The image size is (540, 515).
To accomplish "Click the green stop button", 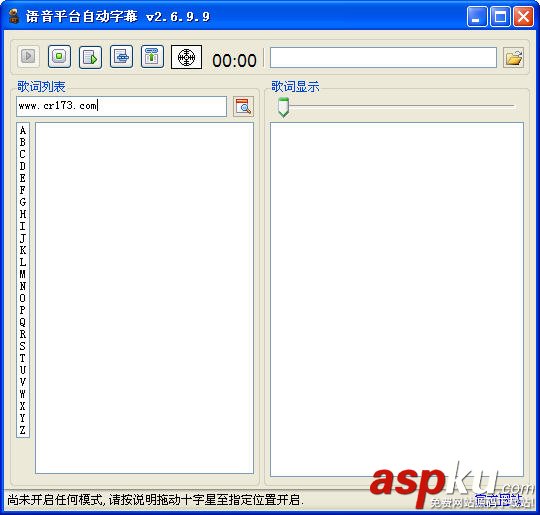I will 59,56.
